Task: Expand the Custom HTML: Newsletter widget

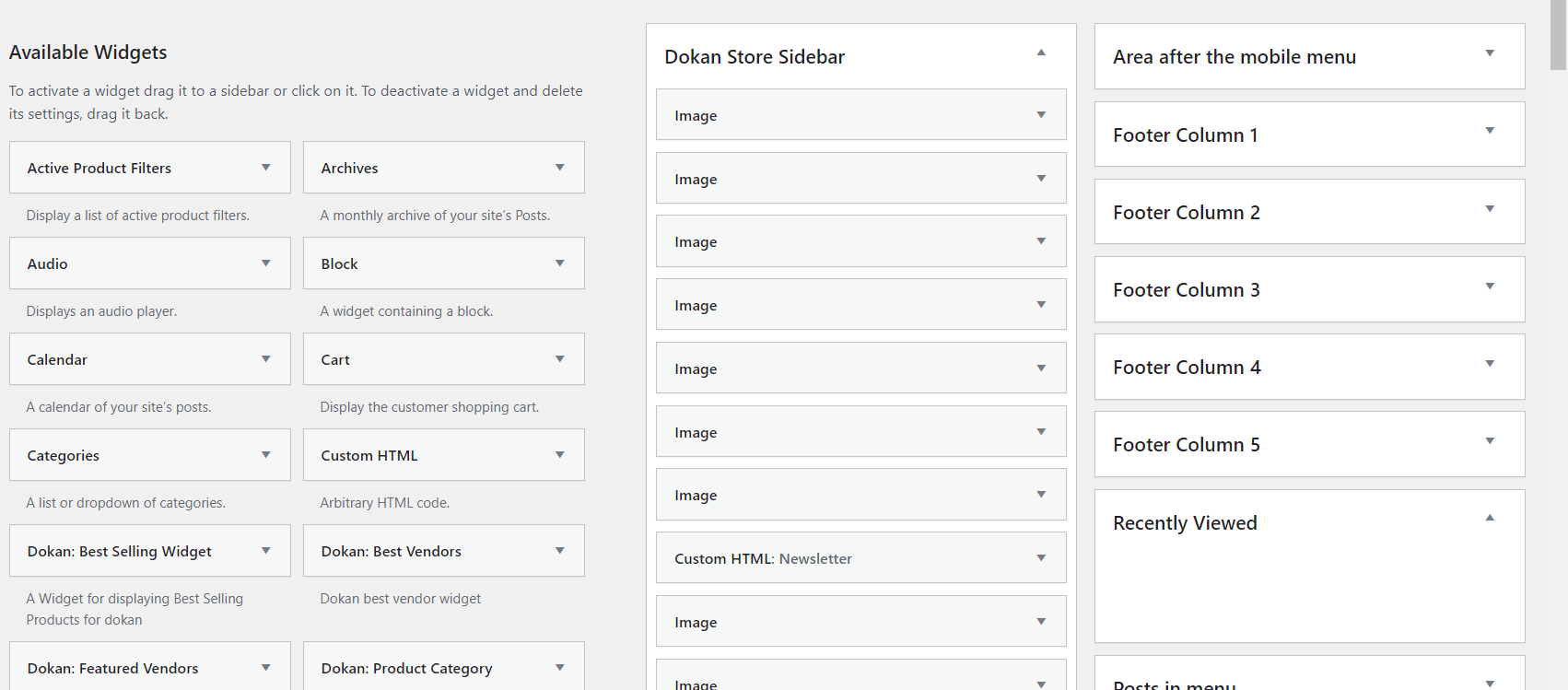Action: coord(1041,558)
